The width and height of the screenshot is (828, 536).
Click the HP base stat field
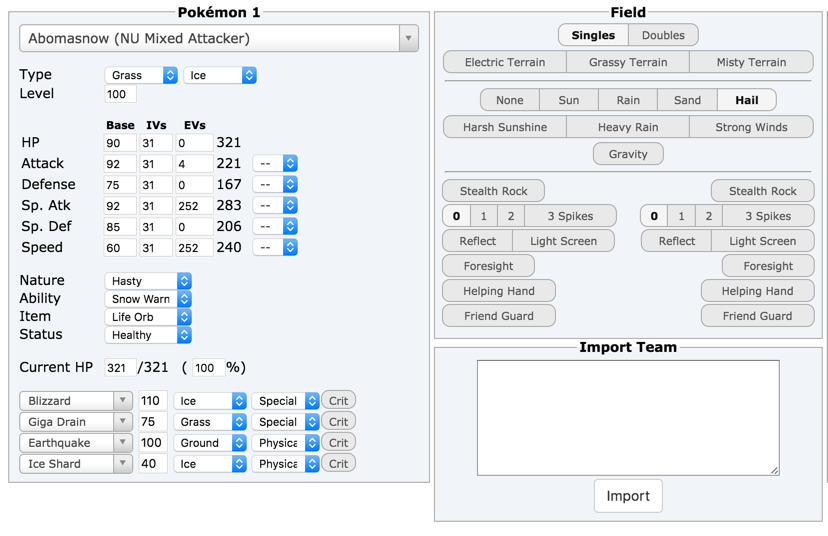(120, 143)
